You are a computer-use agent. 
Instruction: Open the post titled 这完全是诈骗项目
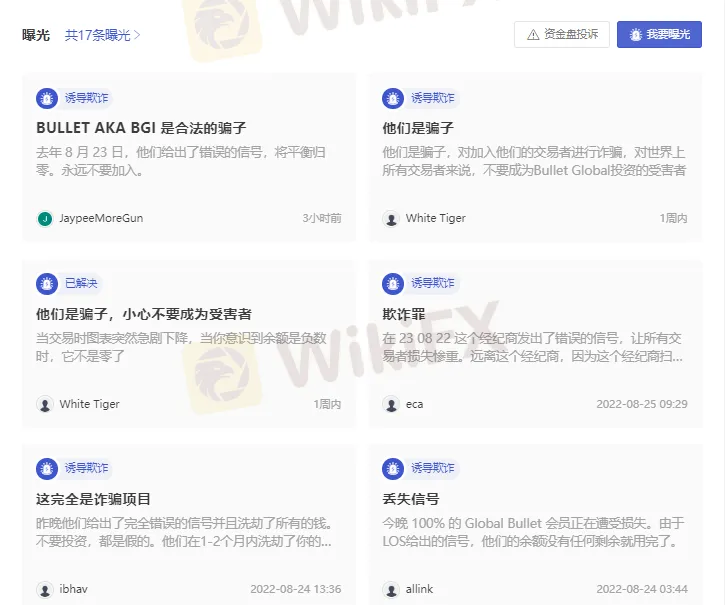tap(93, 499)
